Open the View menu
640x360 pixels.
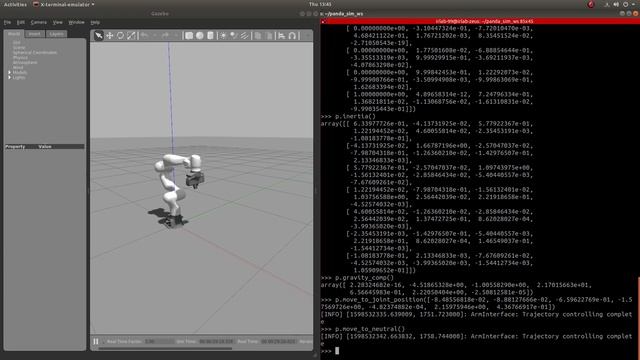[58, 22]
